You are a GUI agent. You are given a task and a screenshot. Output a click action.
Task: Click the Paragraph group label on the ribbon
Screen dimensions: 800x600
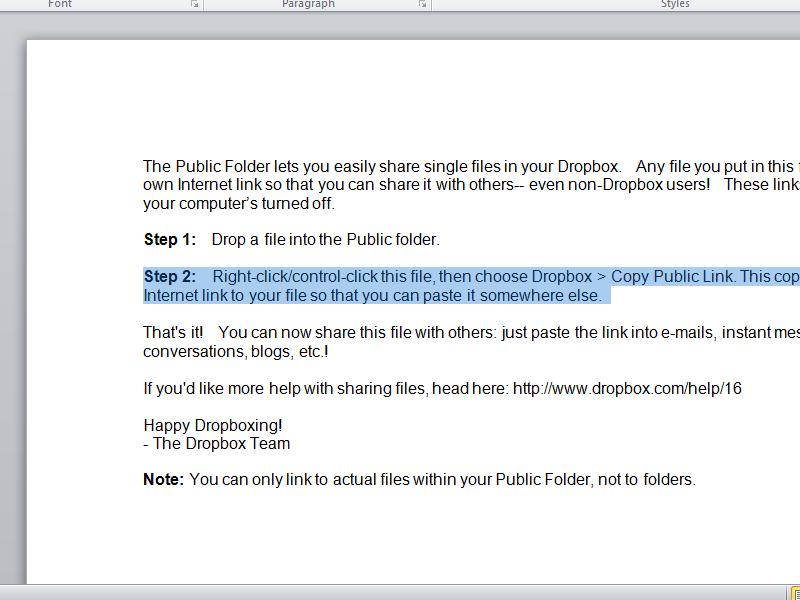(307, 4)
